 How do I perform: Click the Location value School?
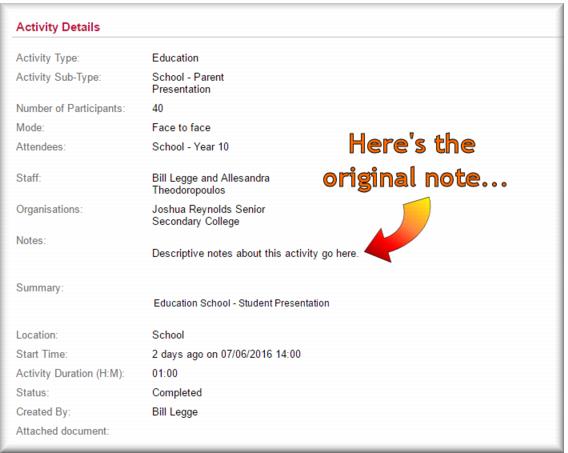point(168,335)
